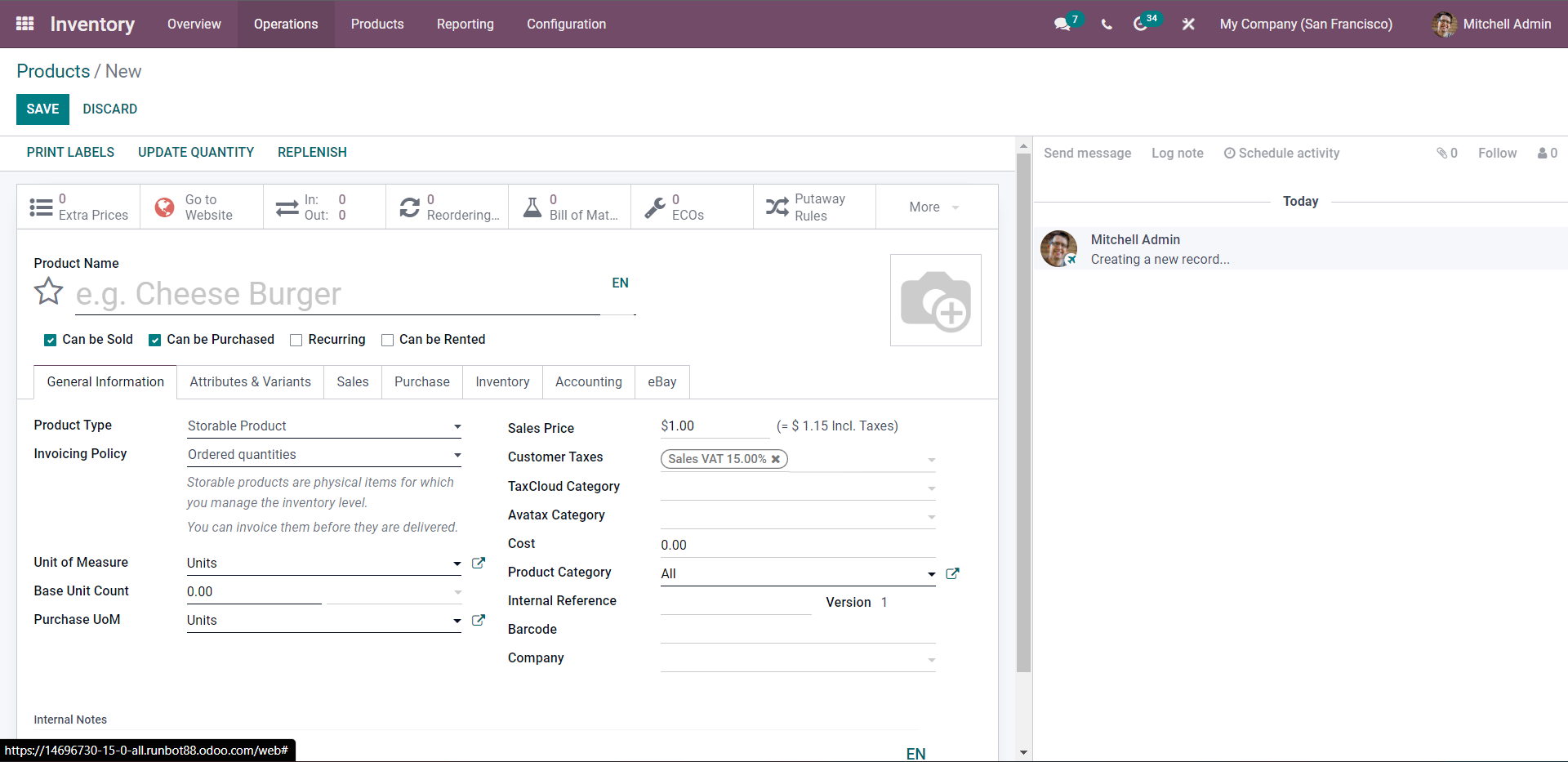Open In/Out transfers stat button

324,207
